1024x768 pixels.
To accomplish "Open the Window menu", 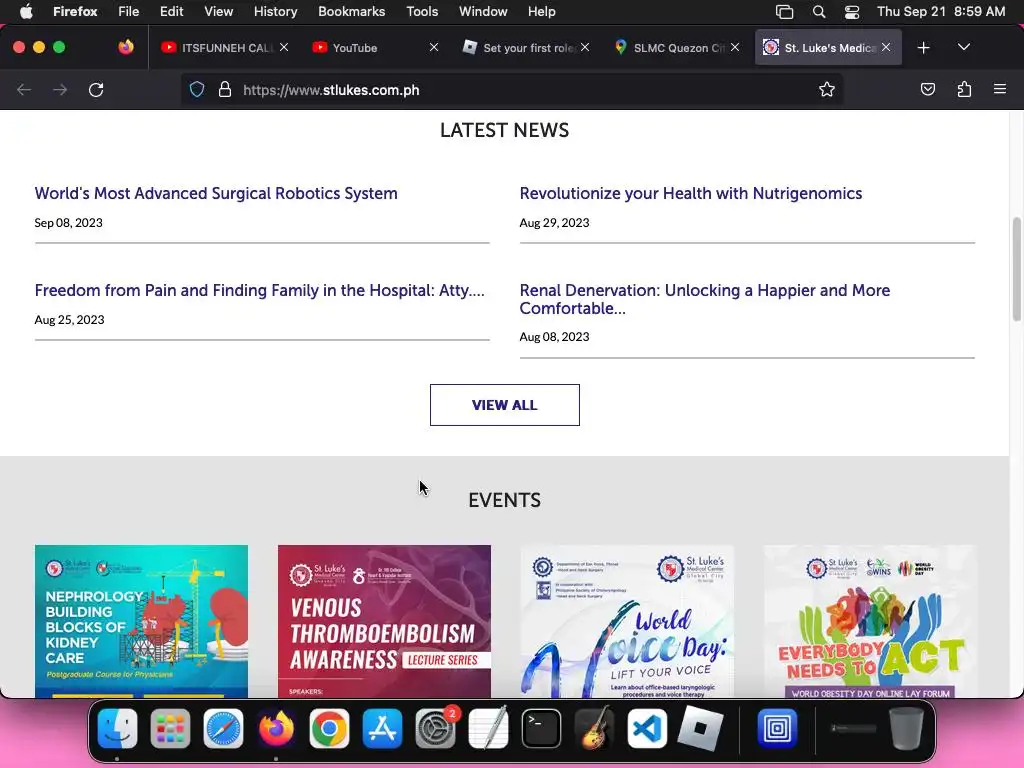I will [x=483, y=11].
